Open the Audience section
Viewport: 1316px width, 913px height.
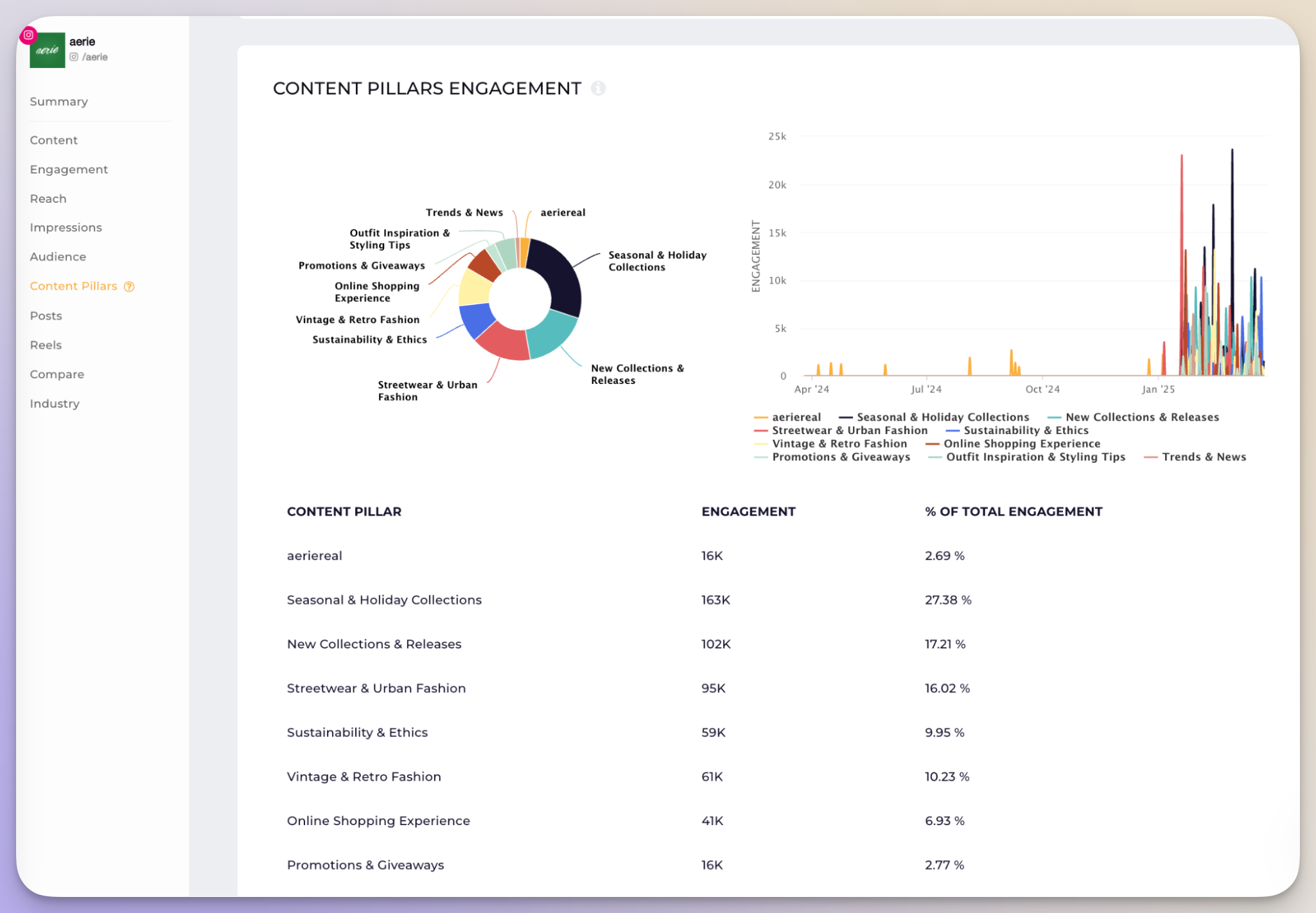tap(58, 257)
